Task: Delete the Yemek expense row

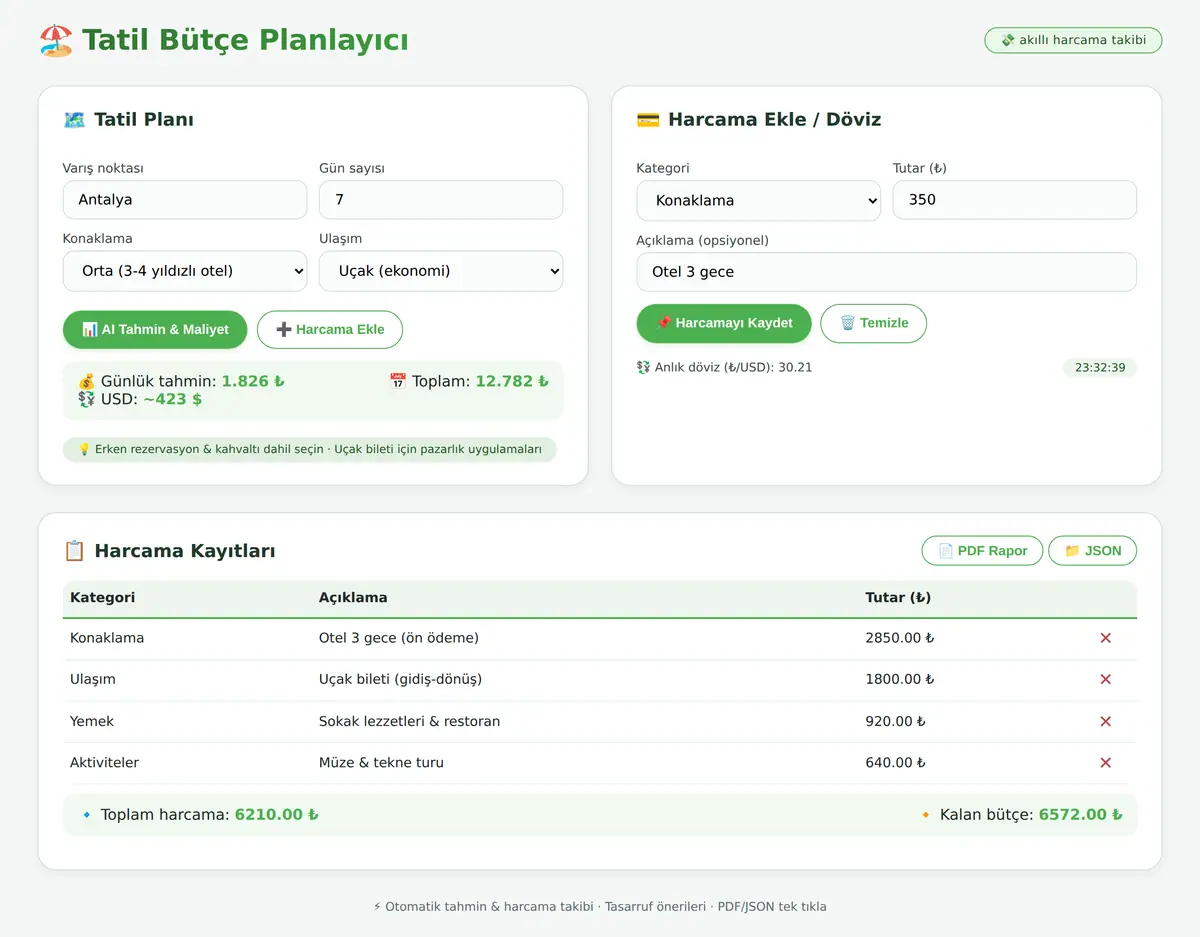Action: (x=1105, y=721)
